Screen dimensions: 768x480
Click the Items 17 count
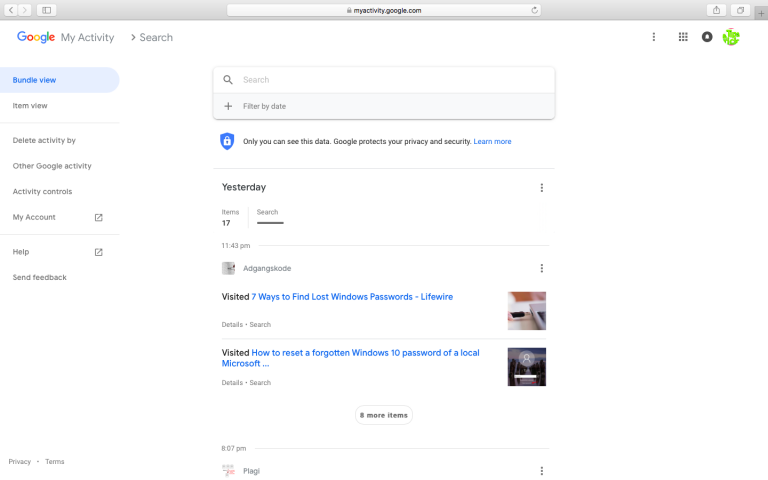point(230,217)
